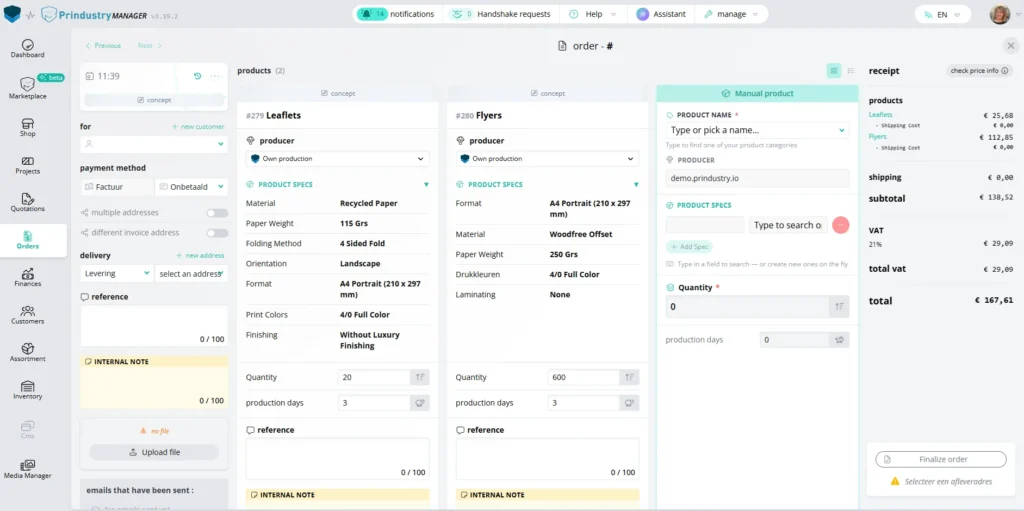This screenshot has width=1024, height=511.
Task: Open the Help menu
Action: [592, 14]
